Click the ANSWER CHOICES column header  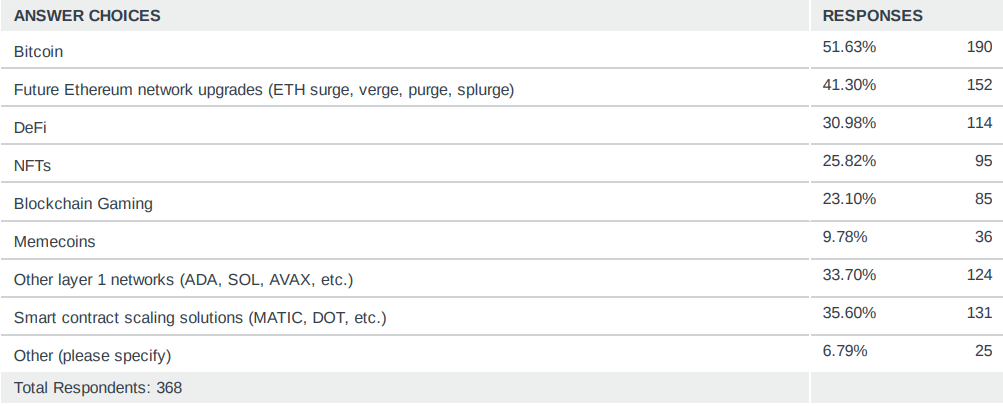(x=87, y=16)
